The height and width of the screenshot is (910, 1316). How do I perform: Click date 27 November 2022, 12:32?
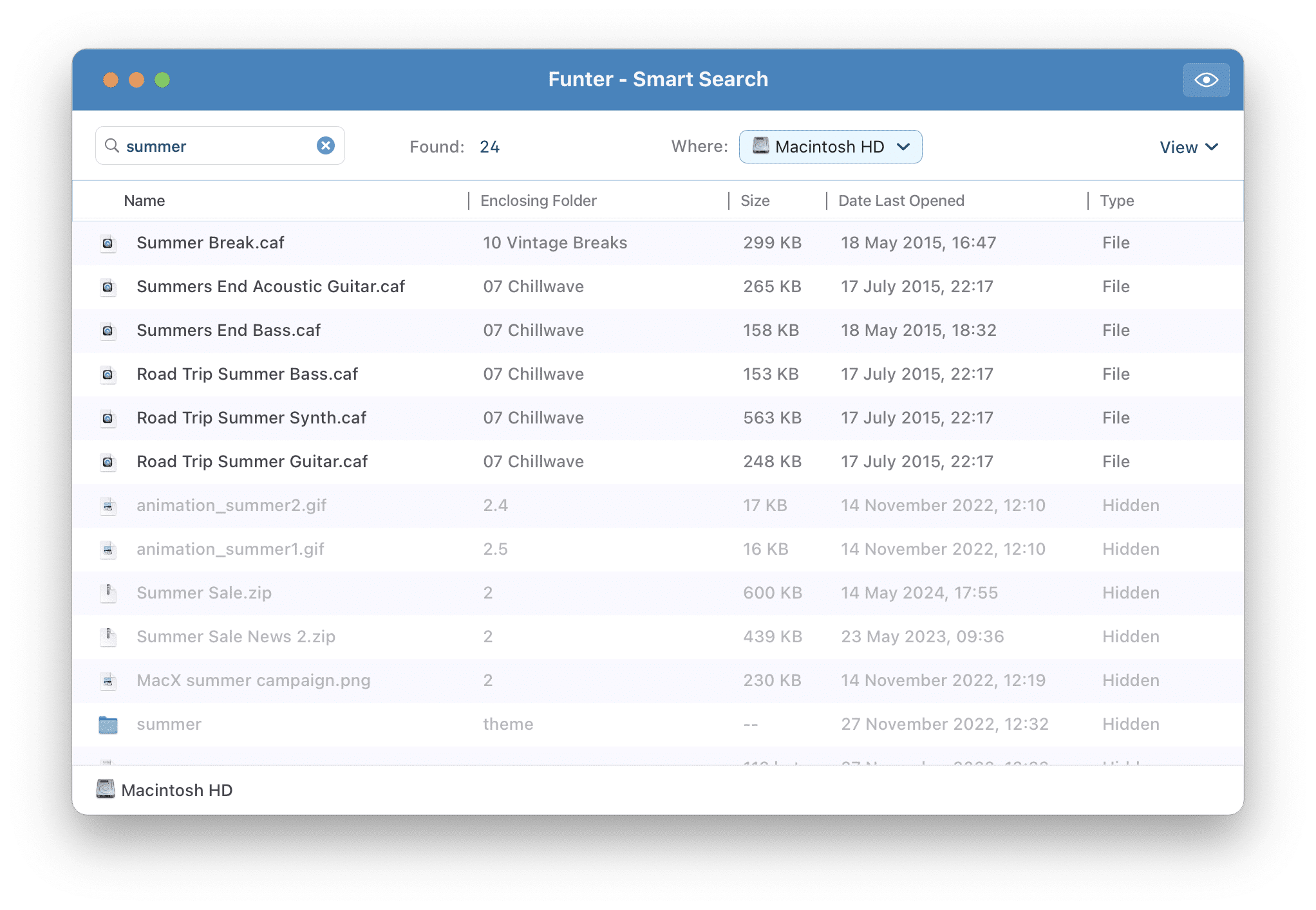coord(945,724)
